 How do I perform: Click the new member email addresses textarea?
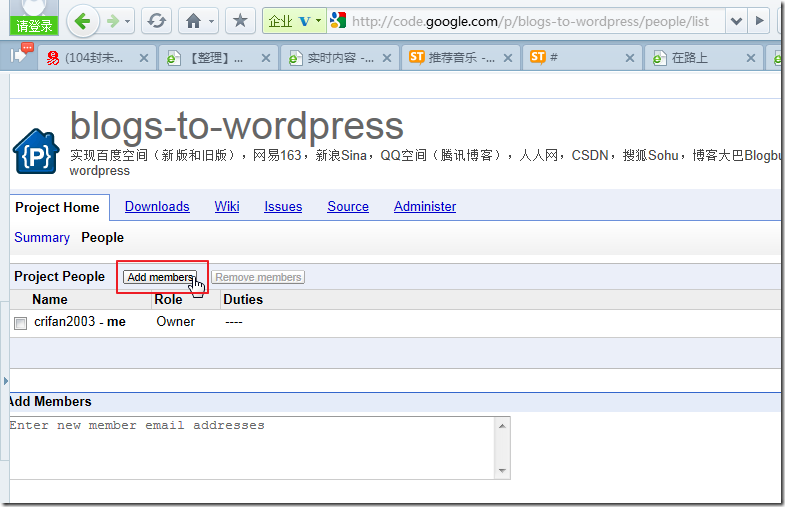pos(252,448)
